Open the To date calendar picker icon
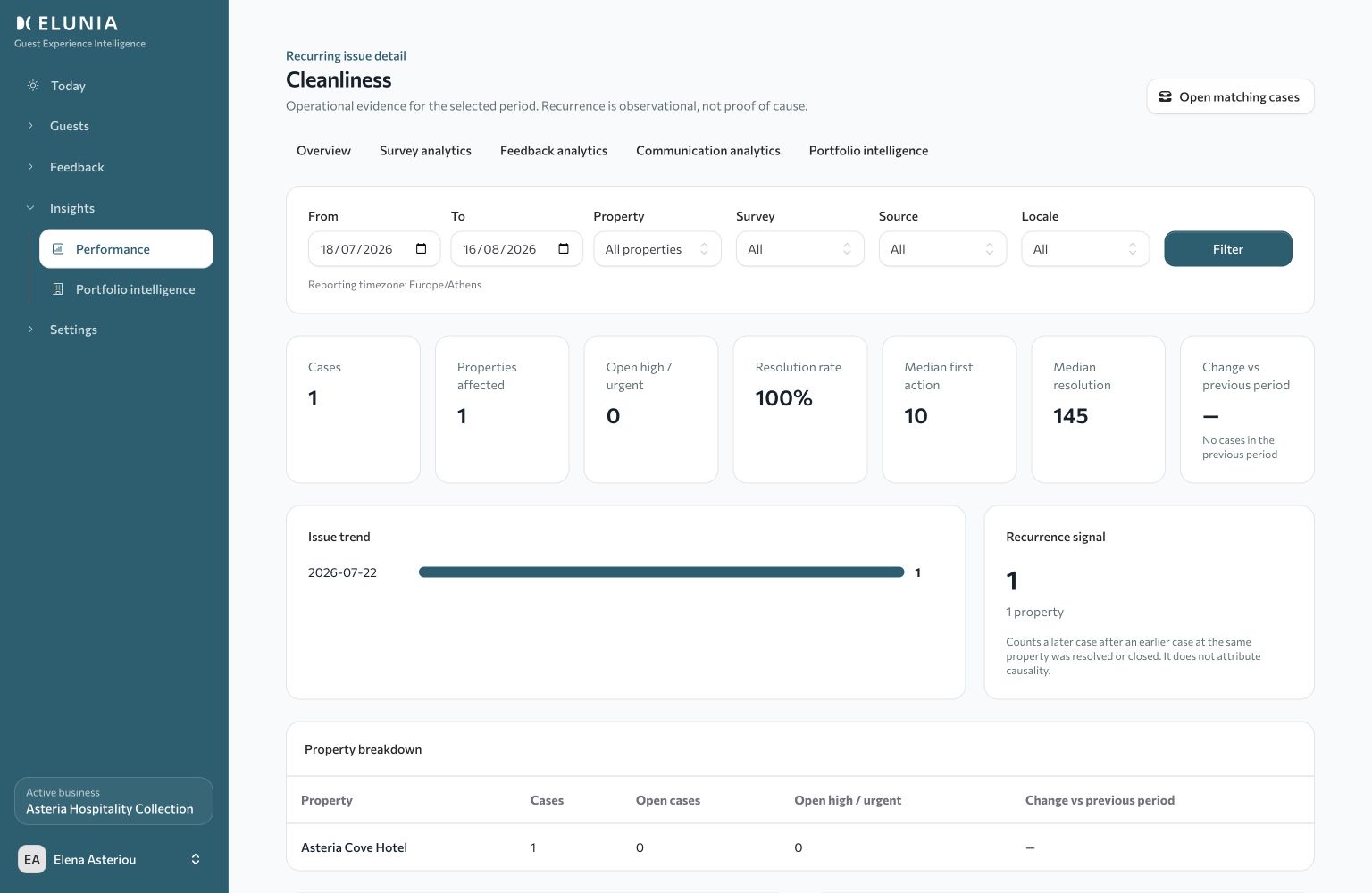 (564, 249)
